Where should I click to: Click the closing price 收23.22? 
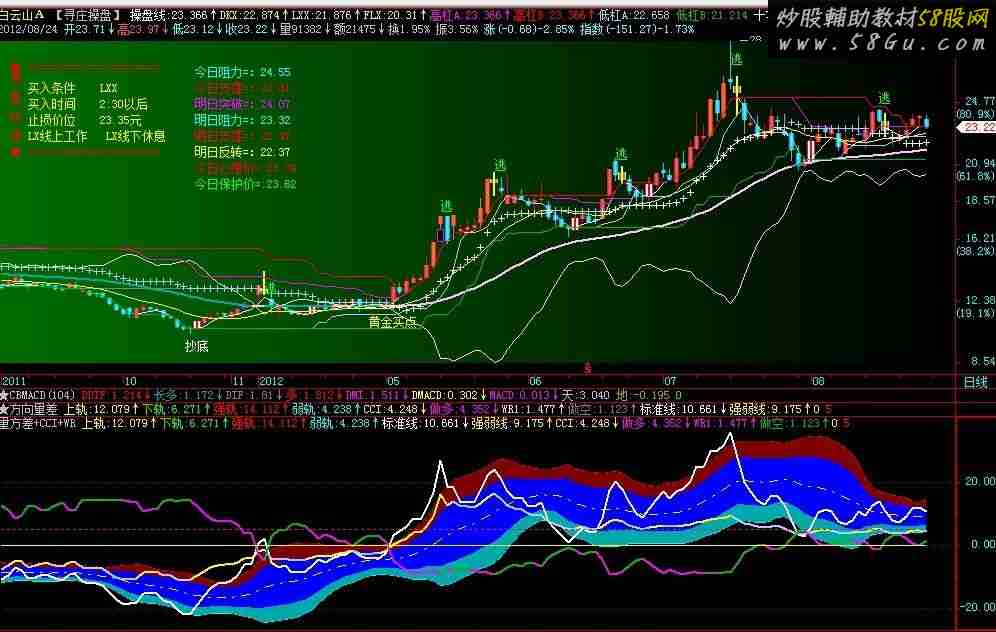click(247, 29)
